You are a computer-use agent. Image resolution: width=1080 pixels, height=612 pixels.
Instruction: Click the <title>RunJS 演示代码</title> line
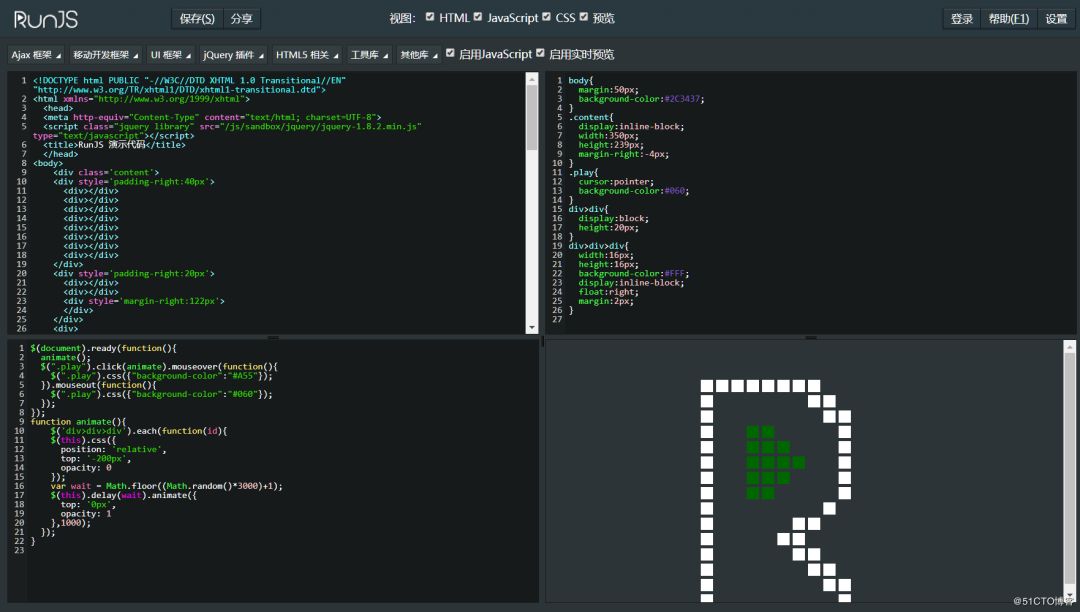pyautogui.click(x=114, y=145)
